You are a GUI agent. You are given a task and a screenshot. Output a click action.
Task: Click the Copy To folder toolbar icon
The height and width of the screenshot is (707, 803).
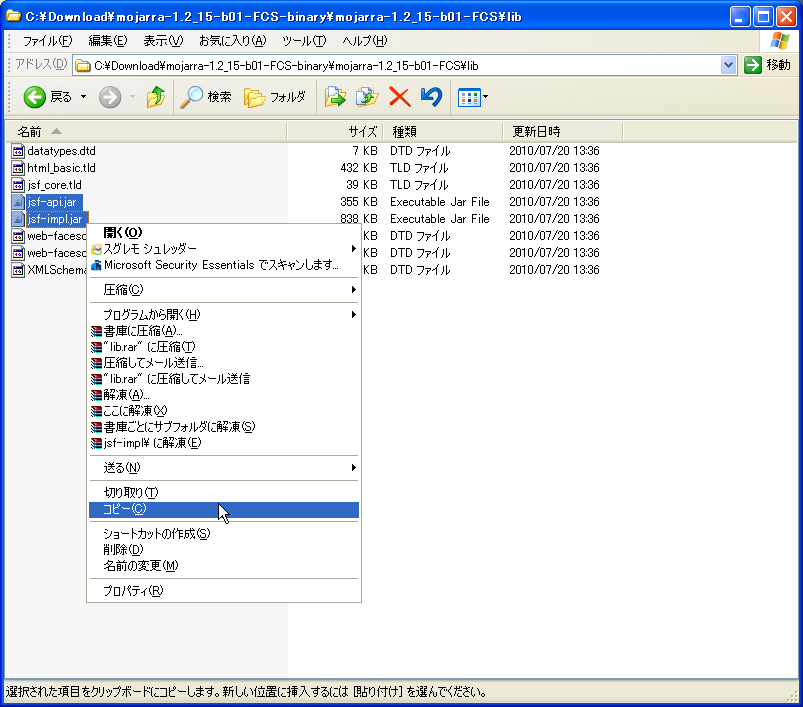(x=365, y=97)
